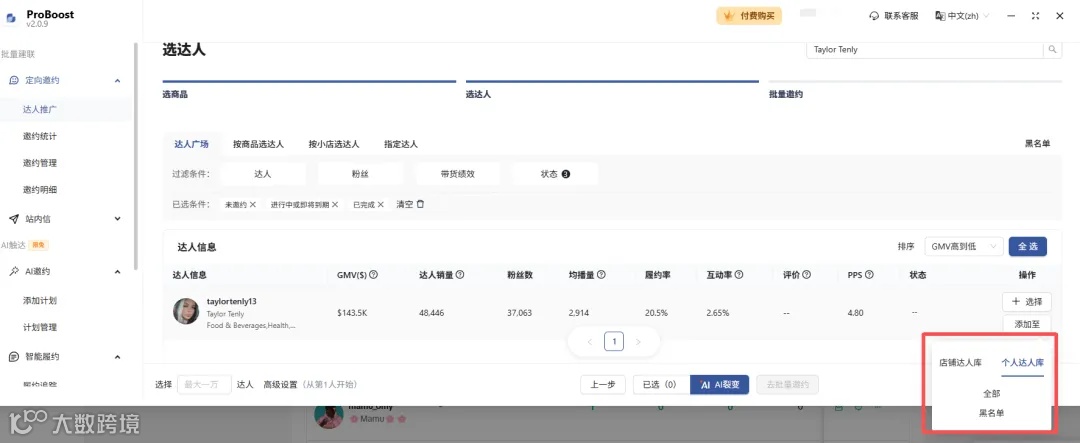Open the 粉丝 filter dropdown

tap(360, 174)
